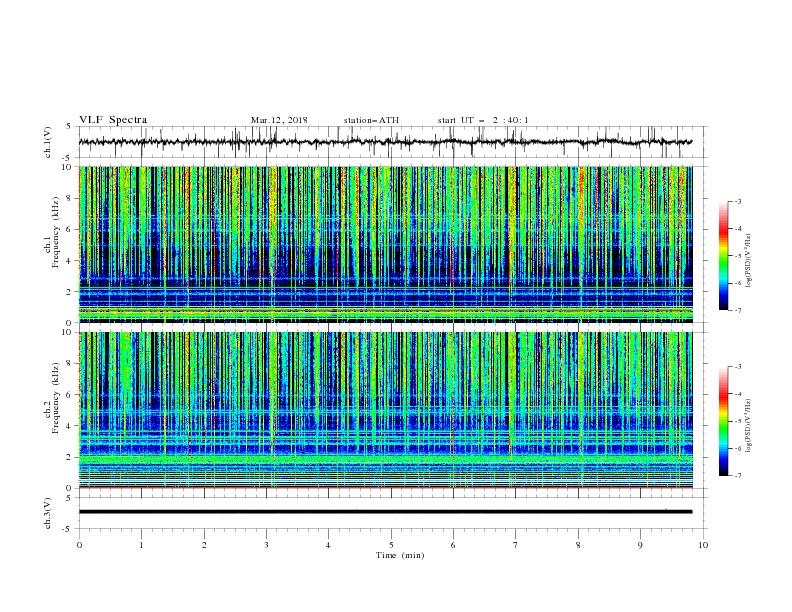792x612 pixels.
Task: Click inside the ch.2 spectrogram panel
Action: [385, 410]
